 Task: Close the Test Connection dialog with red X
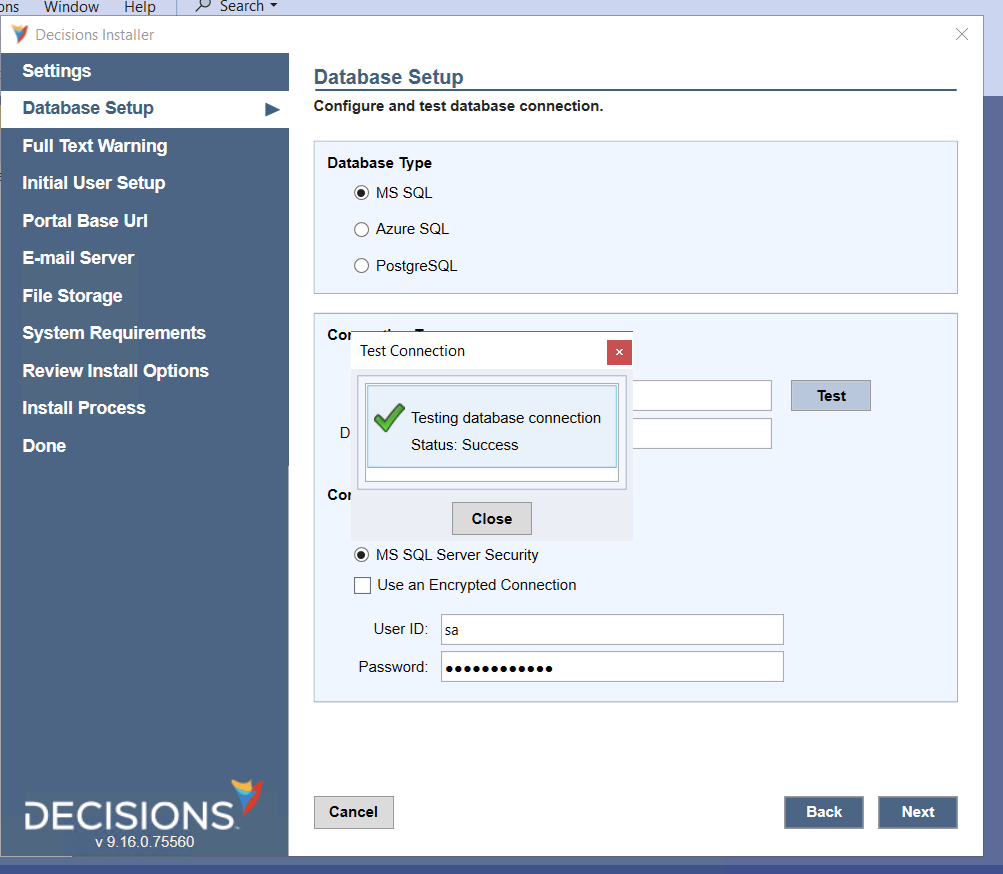coord(619,352)
